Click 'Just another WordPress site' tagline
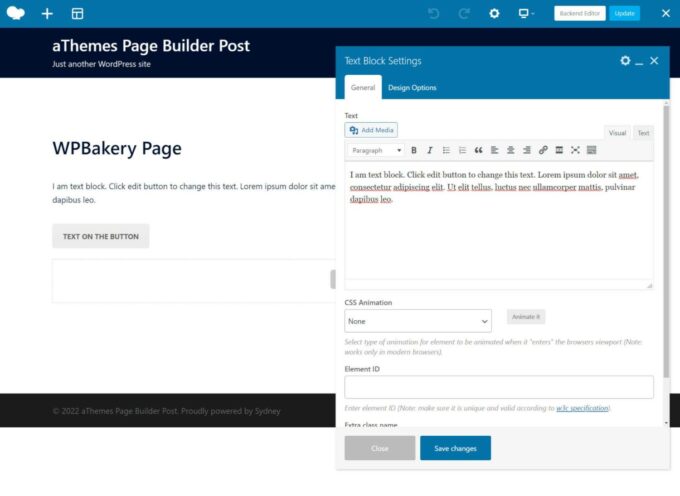Image resolution: width=680 pixels, height=496 pixels. point(101,64)
